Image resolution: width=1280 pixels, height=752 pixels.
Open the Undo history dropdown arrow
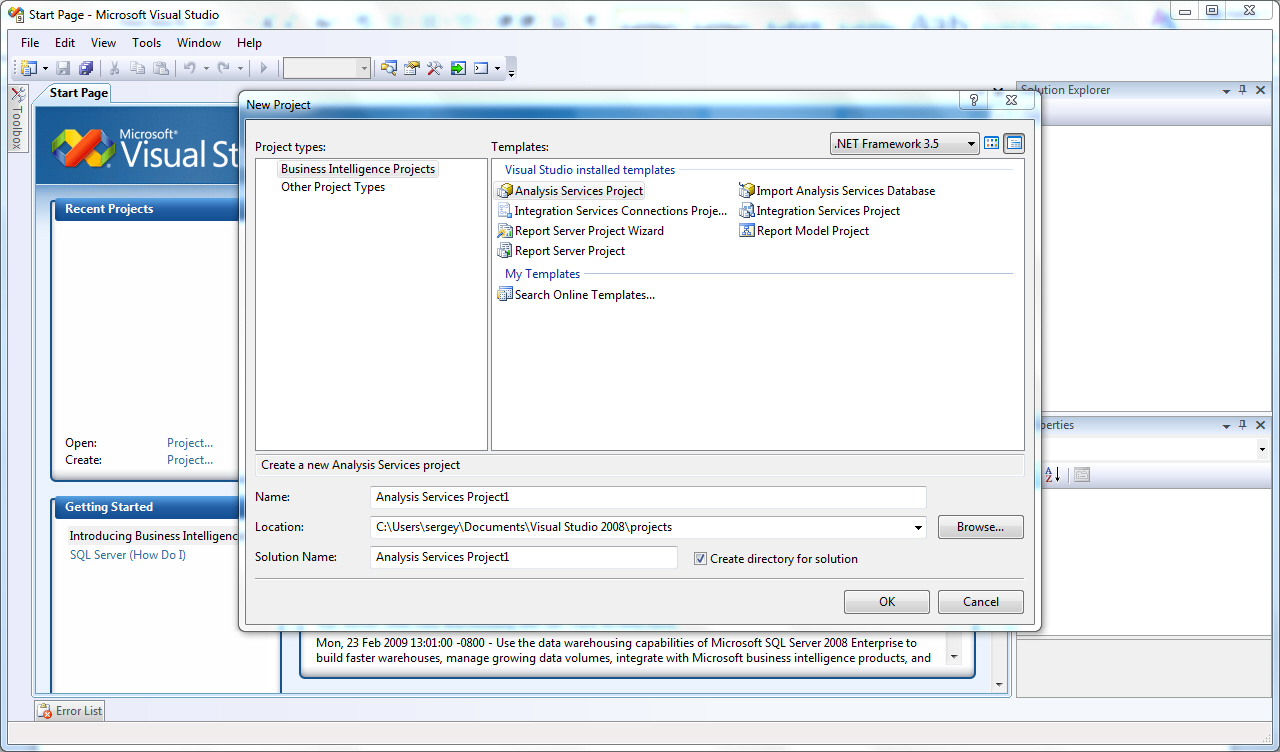pyautogui.click(x=206, y=68)
